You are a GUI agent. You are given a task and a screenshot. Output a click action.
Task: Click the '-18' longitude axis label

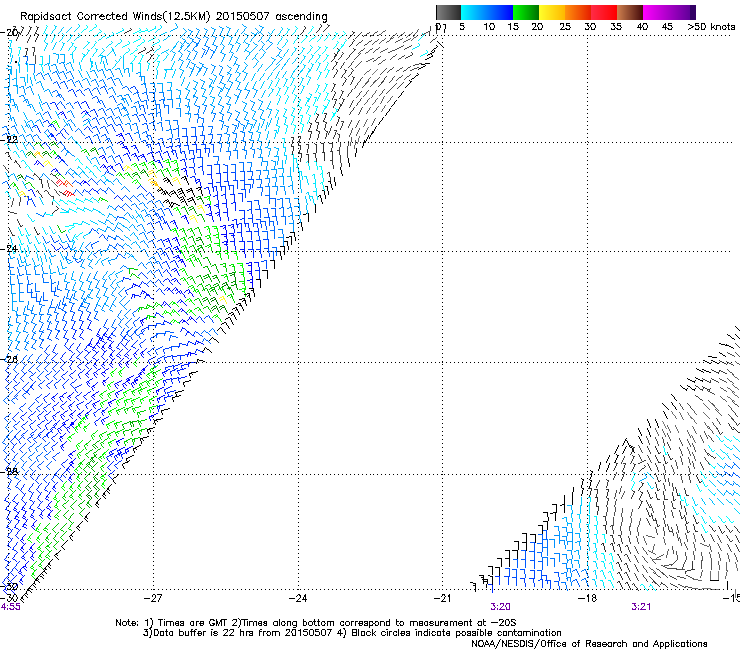587,598
